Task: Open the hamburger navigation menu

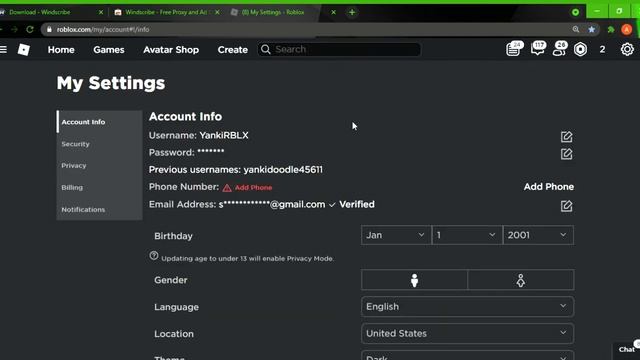Action: (x=3, y=49)
